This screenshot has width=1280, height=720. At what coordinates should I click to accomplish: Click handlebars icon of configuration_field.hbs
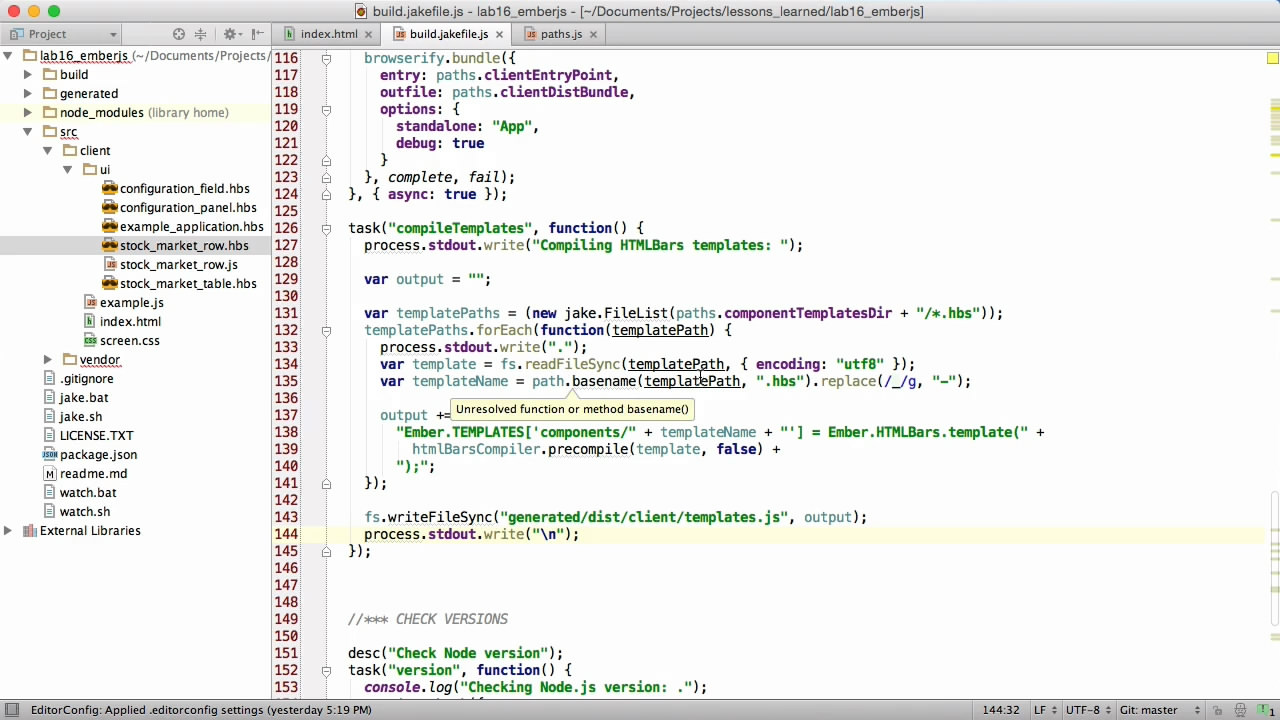pyautogui.click(x=110, y=189)
